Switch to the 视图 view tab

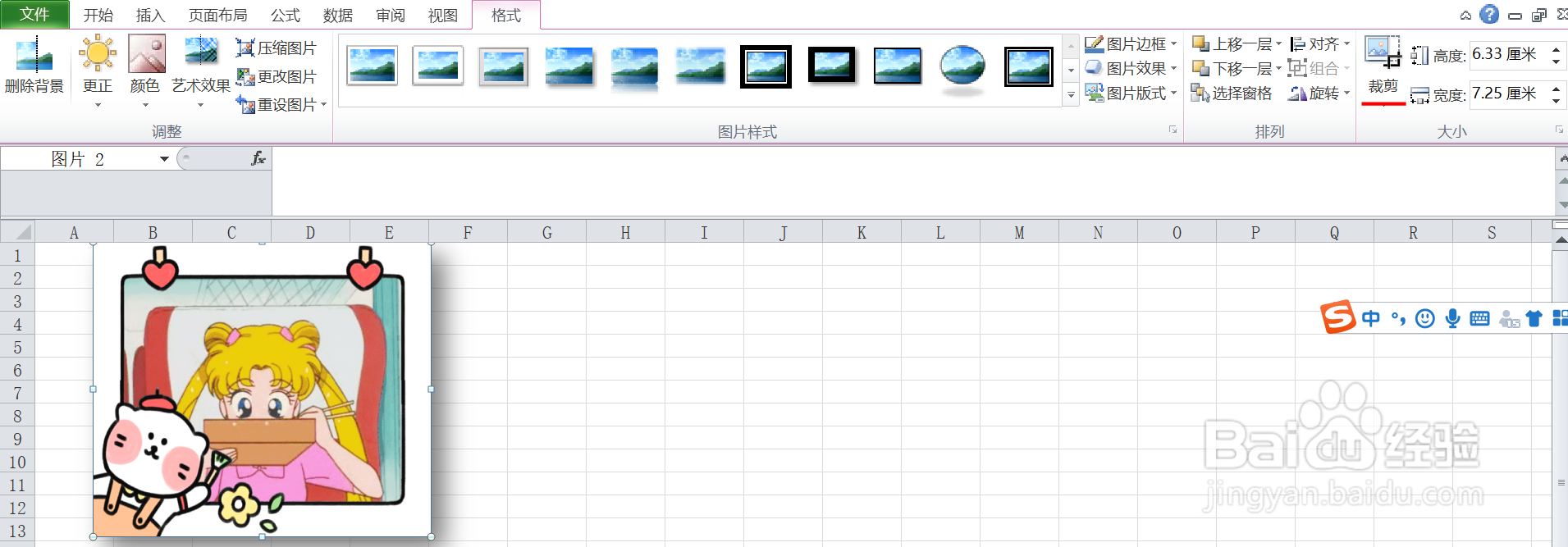pyautogui.click(x=443, y=16)
